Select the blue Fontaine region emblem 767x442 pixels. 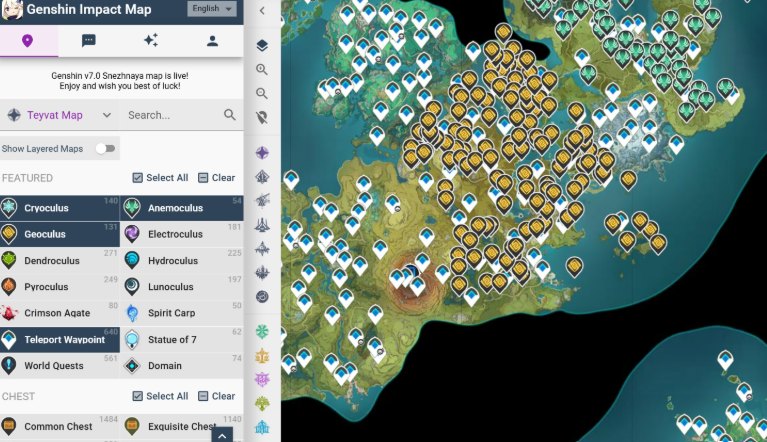click(x=262, y=427)
